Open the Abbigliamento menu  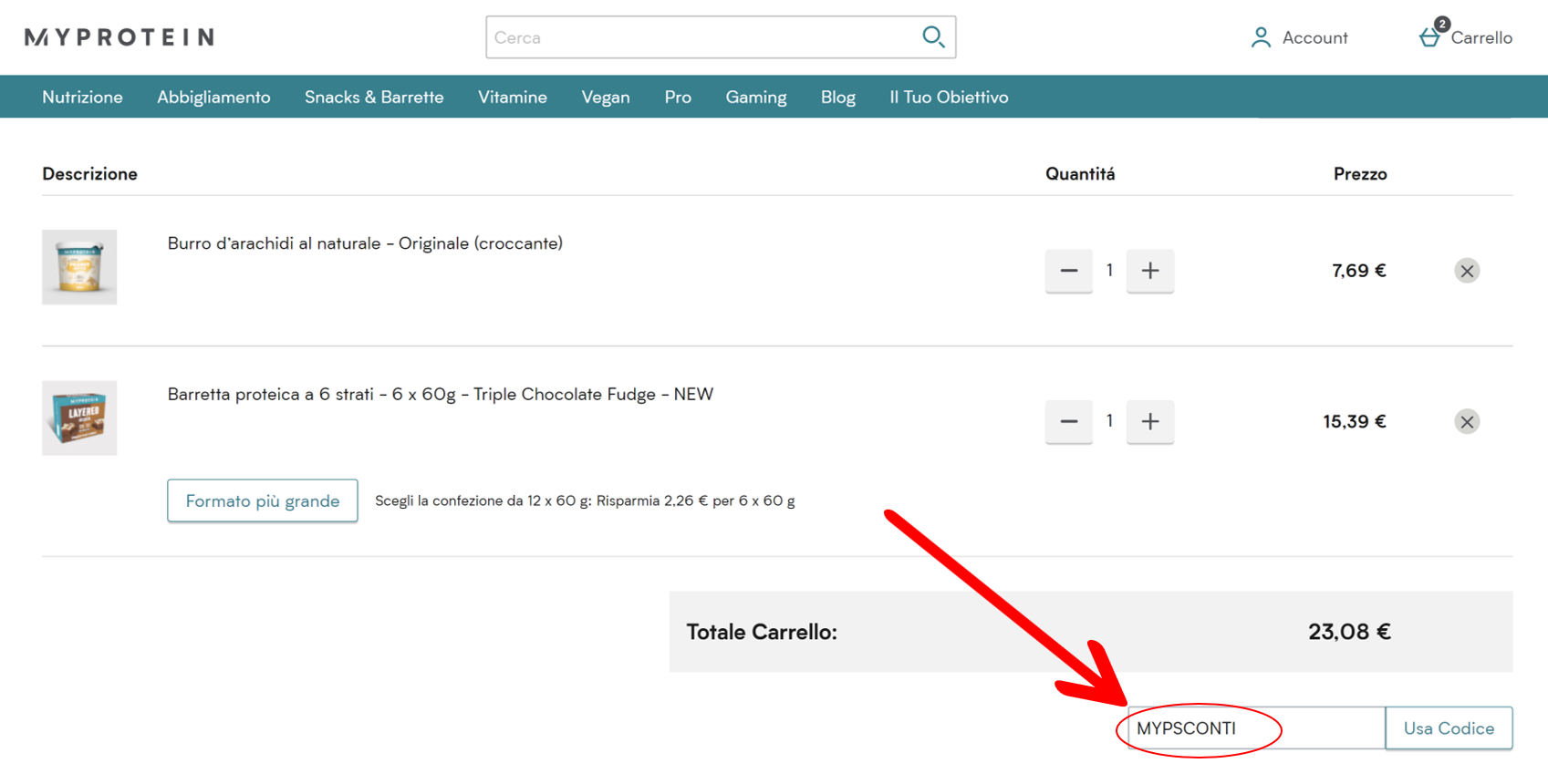213,98
